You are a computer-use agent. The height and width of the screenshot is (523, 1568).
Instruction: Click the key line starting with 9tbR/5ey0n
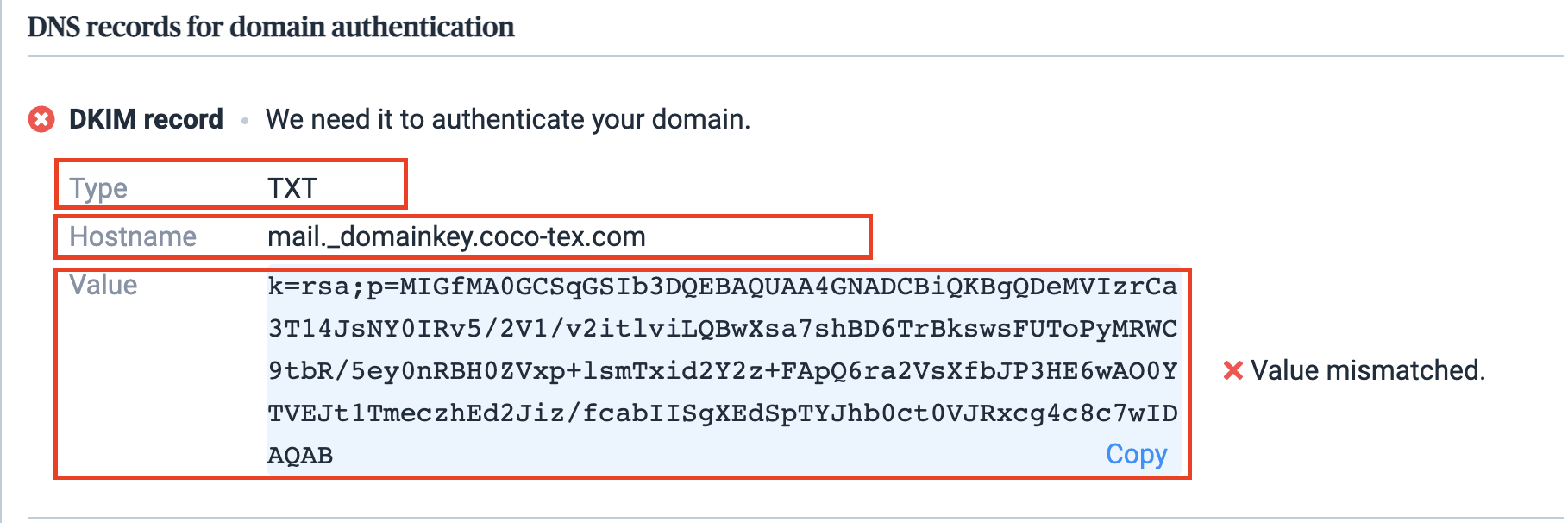[722, 371]
